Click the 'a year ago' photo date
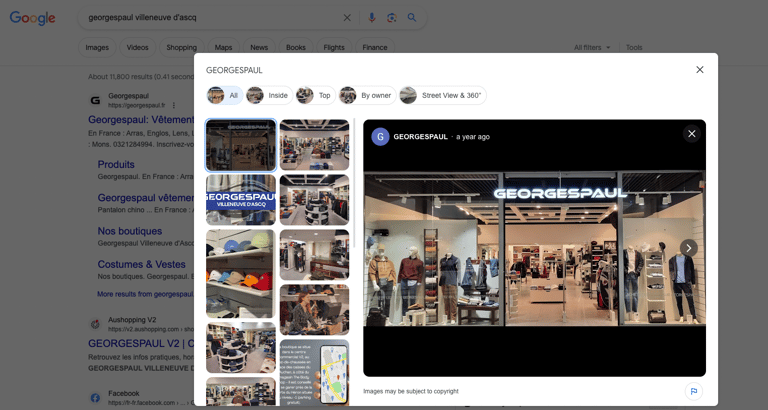 click(x=473, y=137)
